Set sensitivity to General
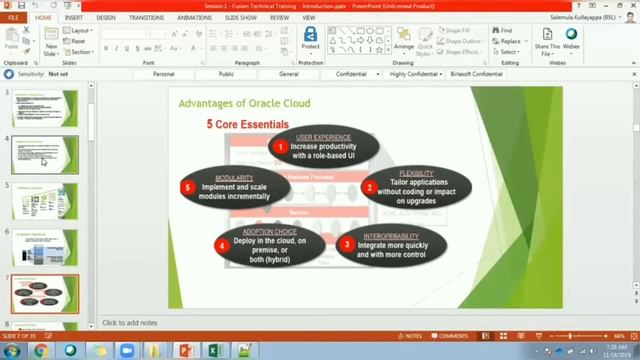Viewport: 640px width, 360px height. tap(289, 74)
